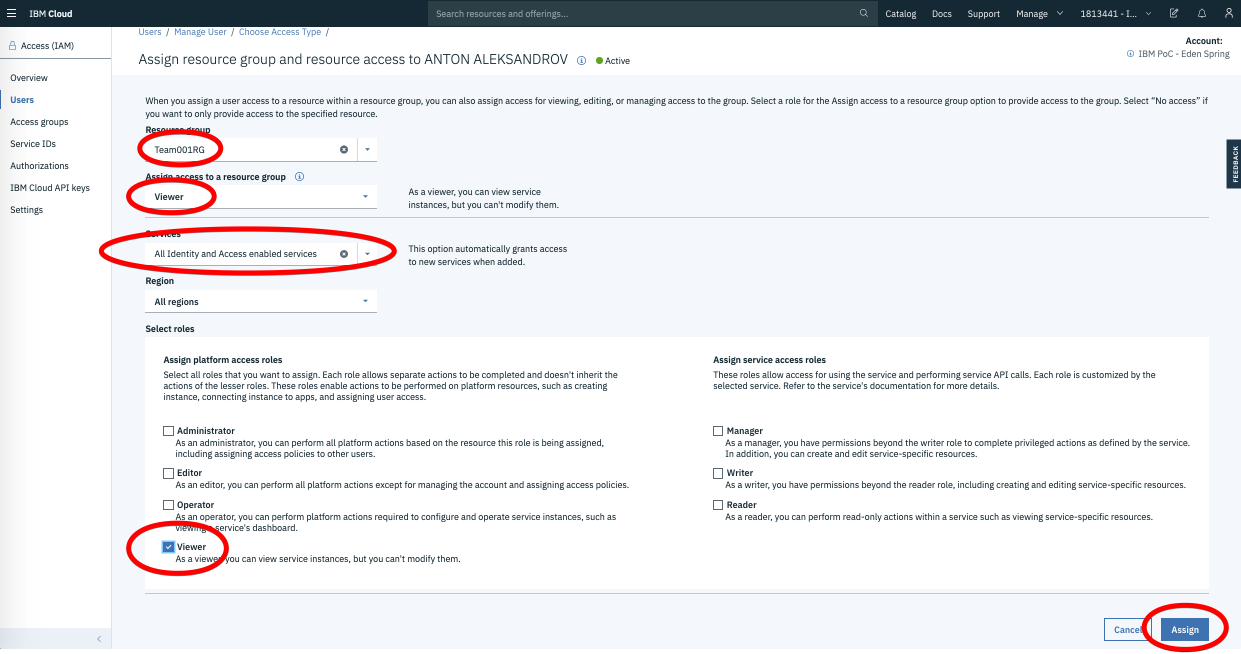Screen dimensions: 1241x654
Task: Click the info icon next to user name
Action: [x=581, y=60]
